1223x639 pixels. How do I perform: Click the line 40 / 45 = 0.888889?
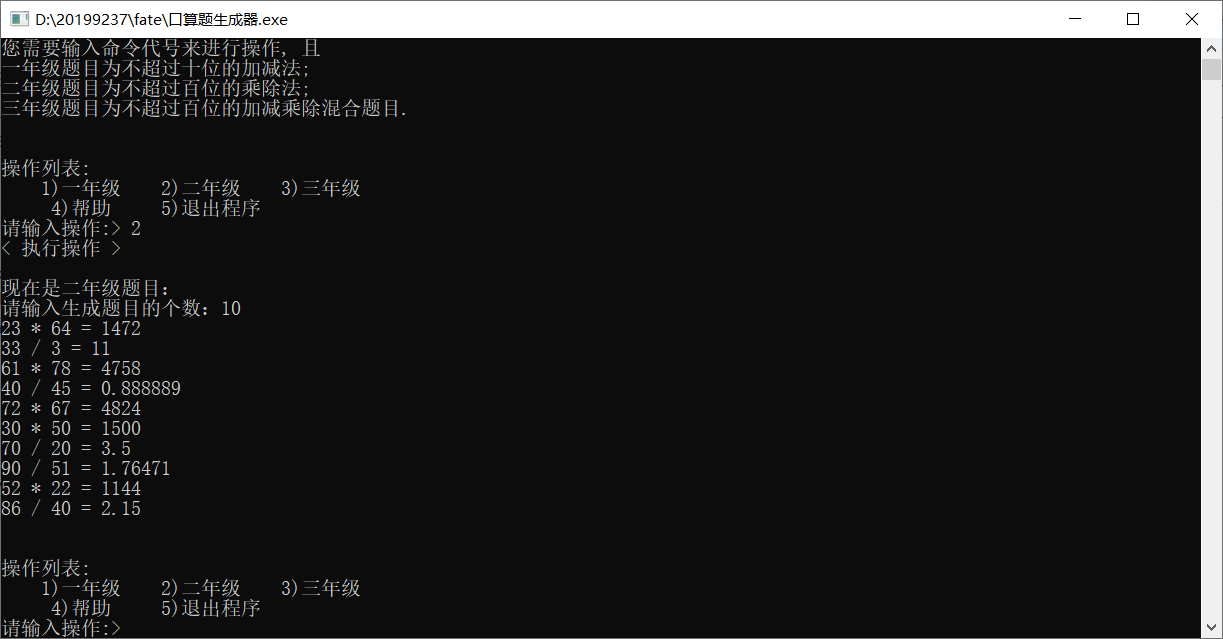pos(91,388)
